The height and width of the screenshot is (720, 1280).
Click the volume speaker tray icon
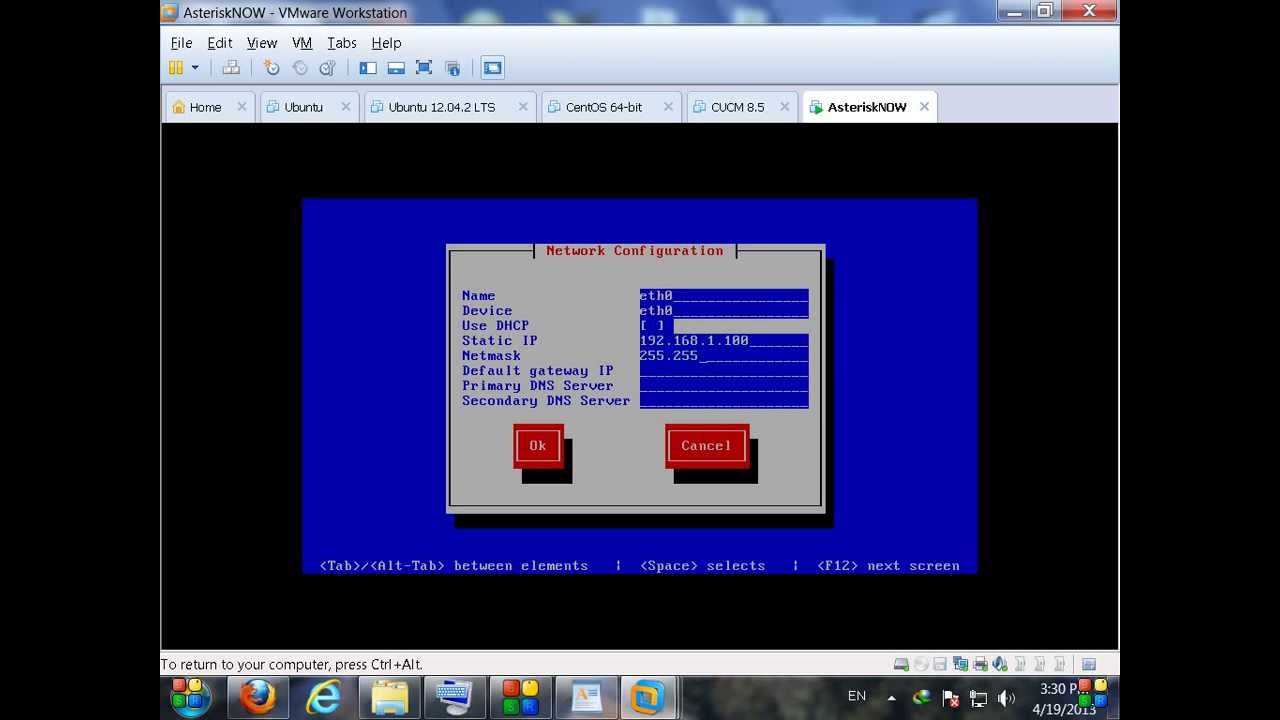click(1006, 698)
